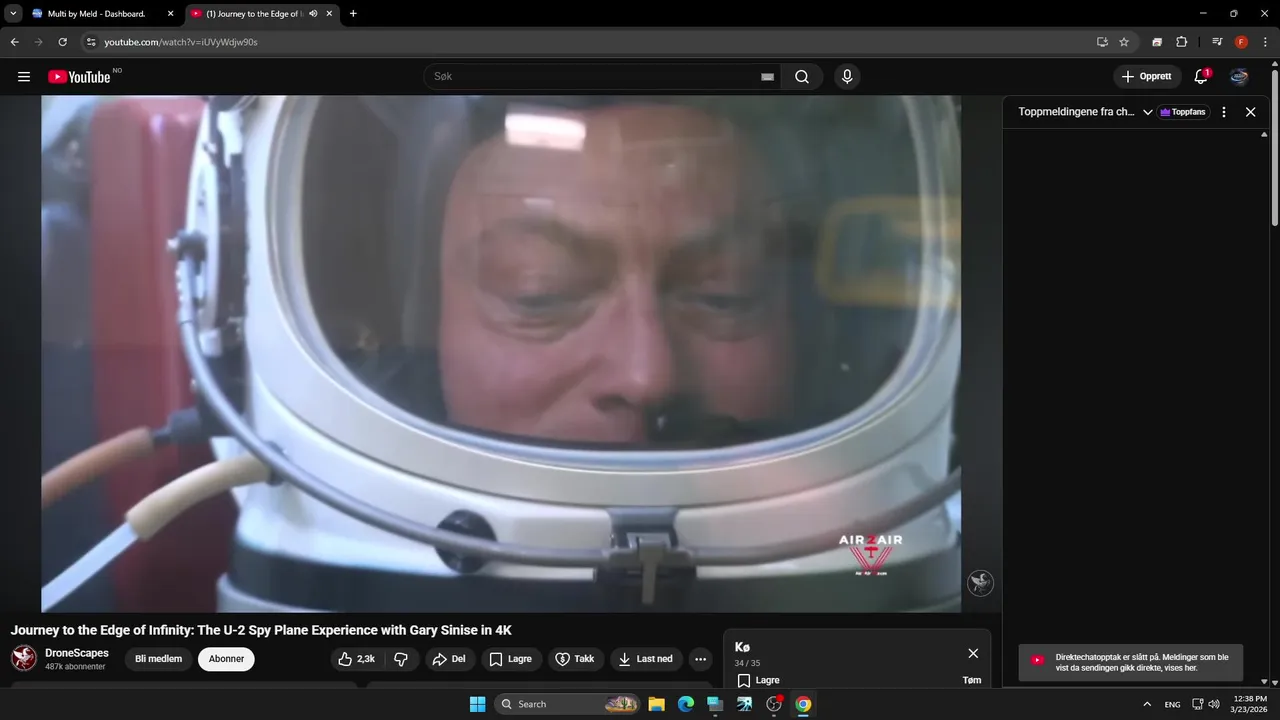Download the video with Last ned
Image resolution: width=1280 pixels, height=720 pixels.
[646, 659]
